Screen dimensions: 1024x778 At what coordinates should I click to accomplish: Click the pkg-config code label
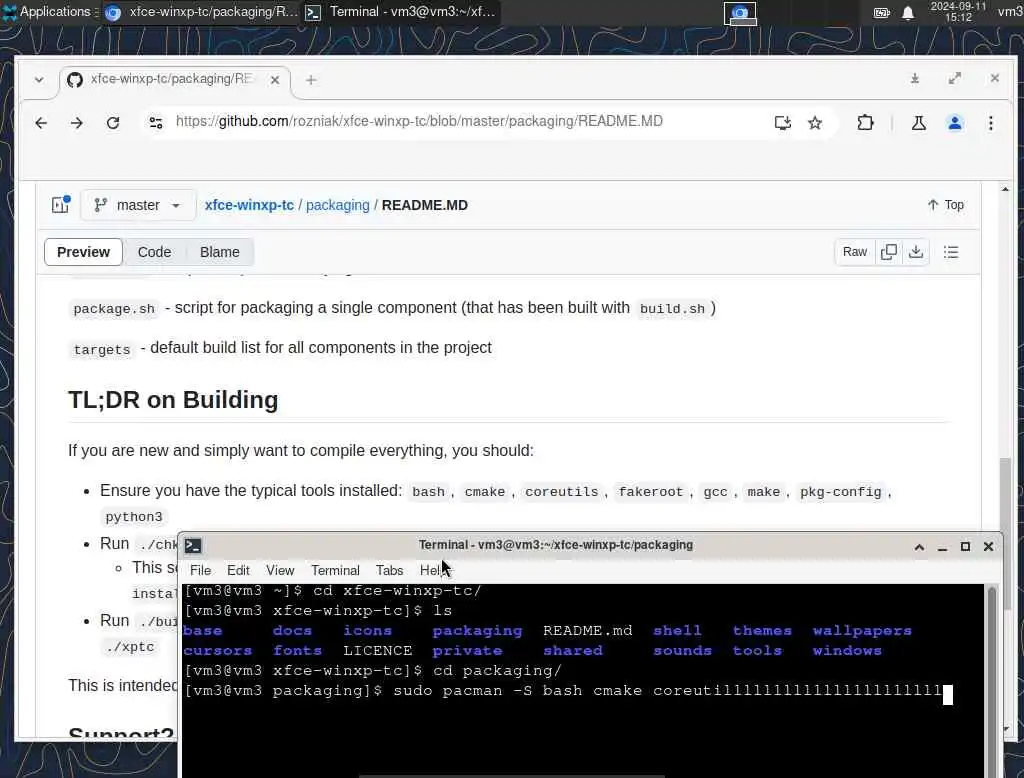840,492
